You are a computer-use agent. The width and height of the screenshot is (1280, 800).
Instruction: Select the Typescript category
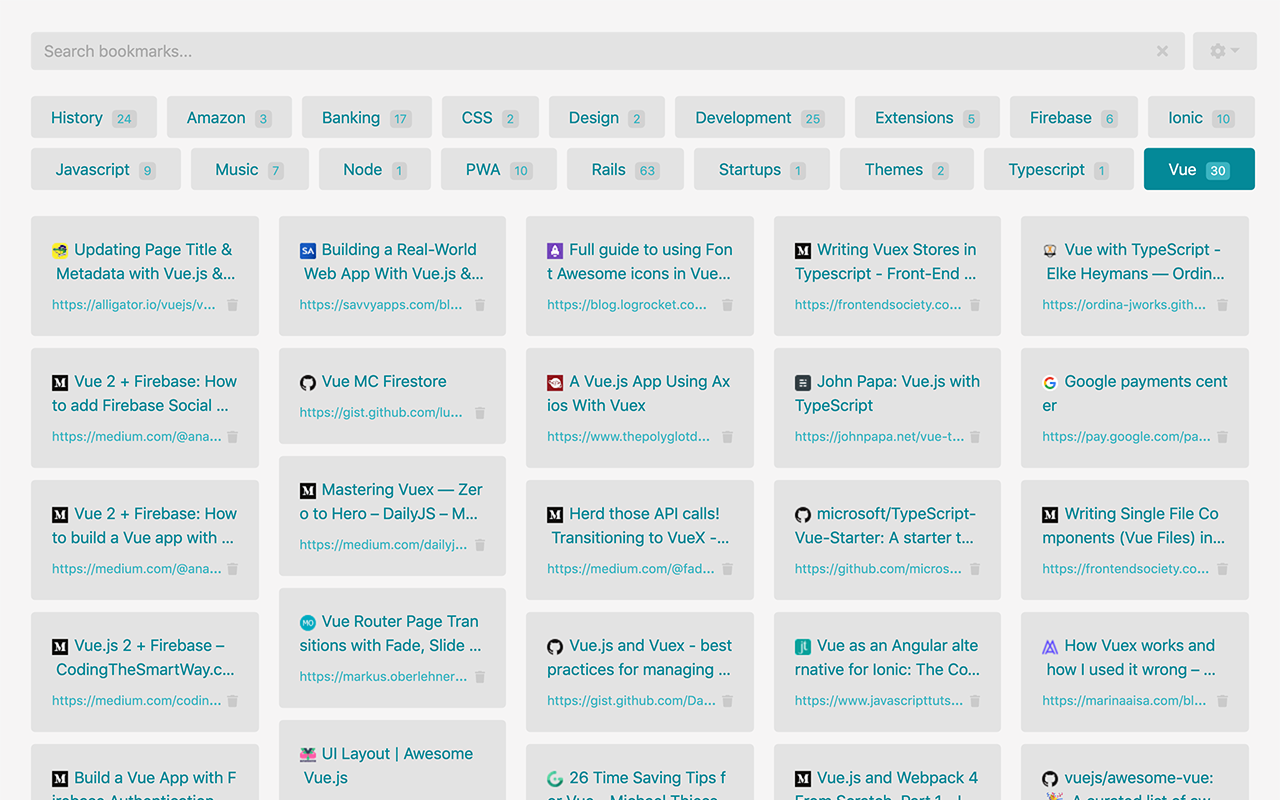pyautogui.click(x=1059, y=170)
